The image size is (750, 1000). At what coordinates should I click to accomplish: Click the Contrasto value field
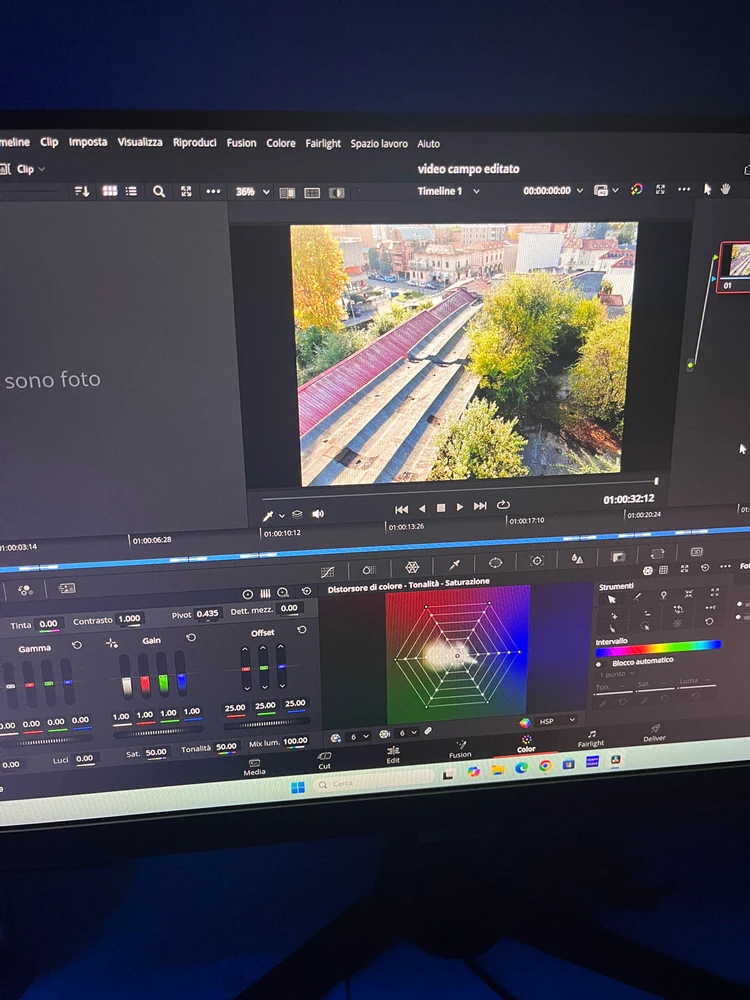pyautogui.click(x=129, y=619)
